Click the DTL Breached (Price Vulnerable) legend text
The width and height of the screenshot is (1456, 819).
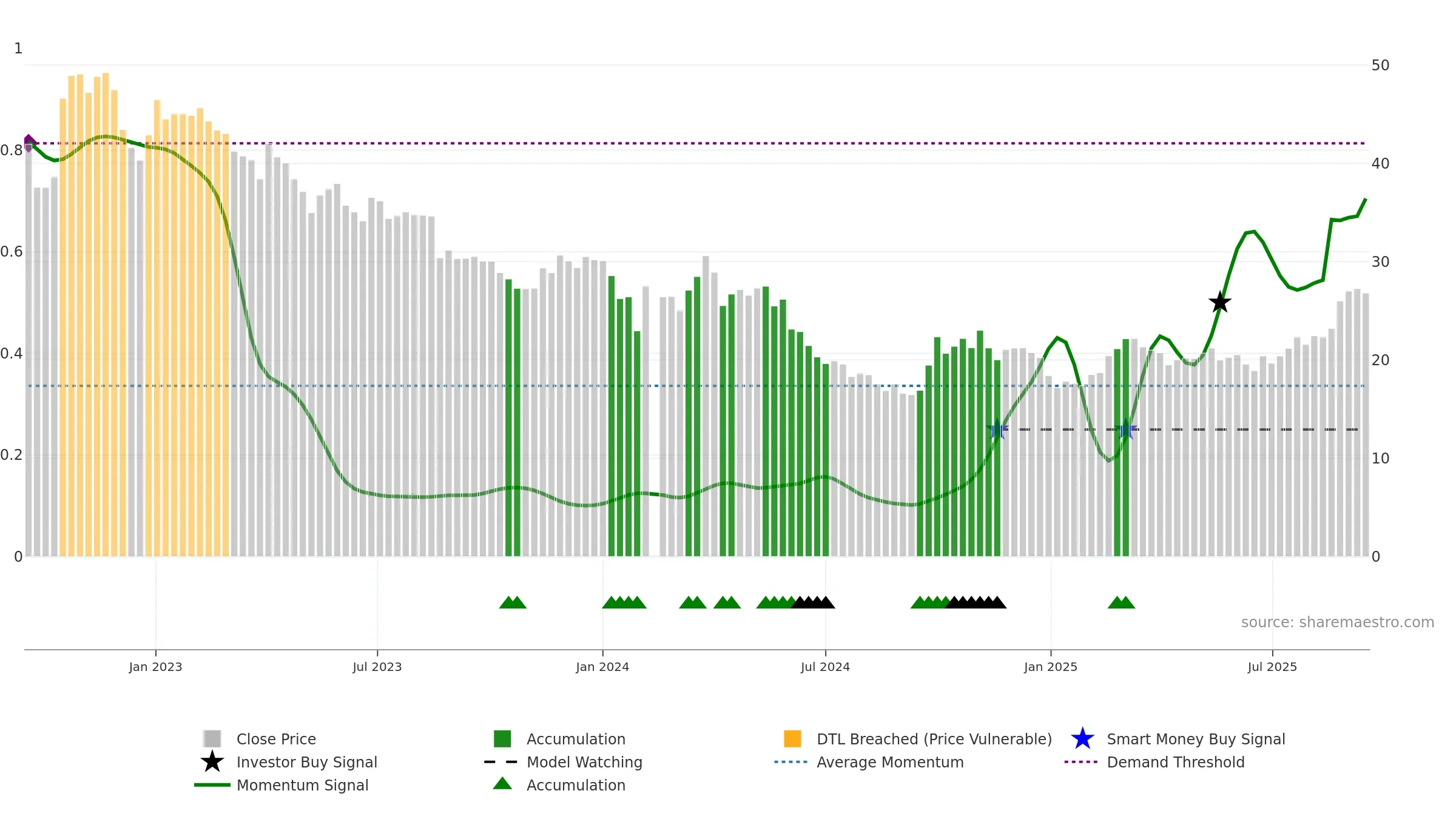point(934,739)
